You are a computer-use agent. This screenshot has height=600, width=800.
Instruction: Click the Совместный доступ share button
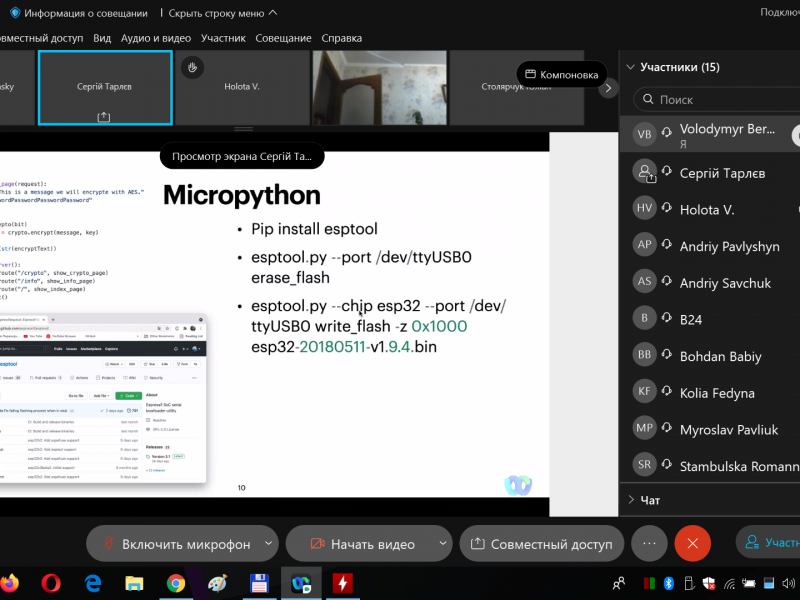click(541, 544)
